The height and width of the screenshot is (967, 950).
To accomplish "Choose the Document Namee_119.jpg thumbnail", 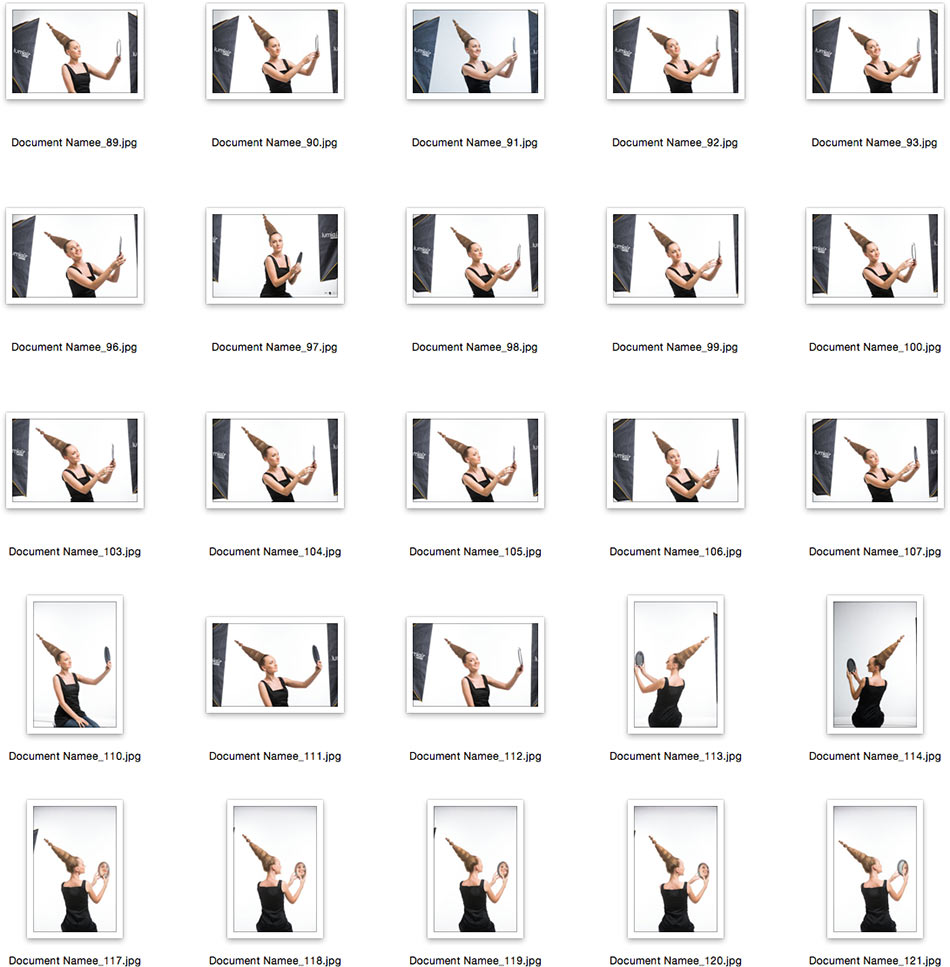I will [475, 869].
